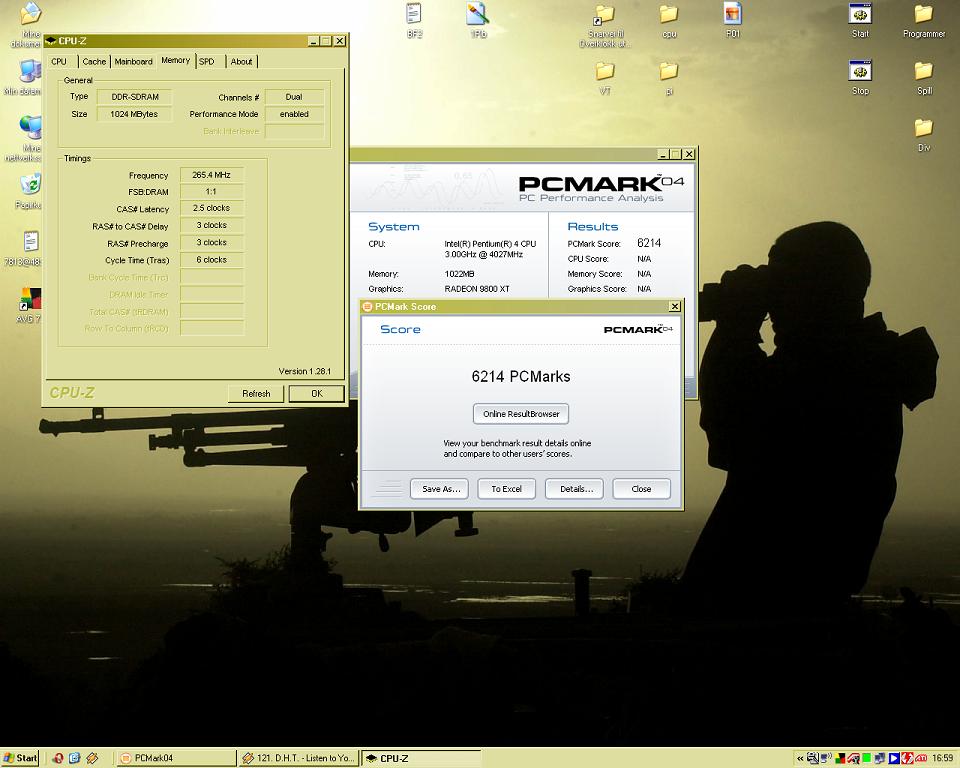This screenshot has height=768, width=960.
Task: Click the 6214 PCMarks score heading
Action: [x=521, y=376]
